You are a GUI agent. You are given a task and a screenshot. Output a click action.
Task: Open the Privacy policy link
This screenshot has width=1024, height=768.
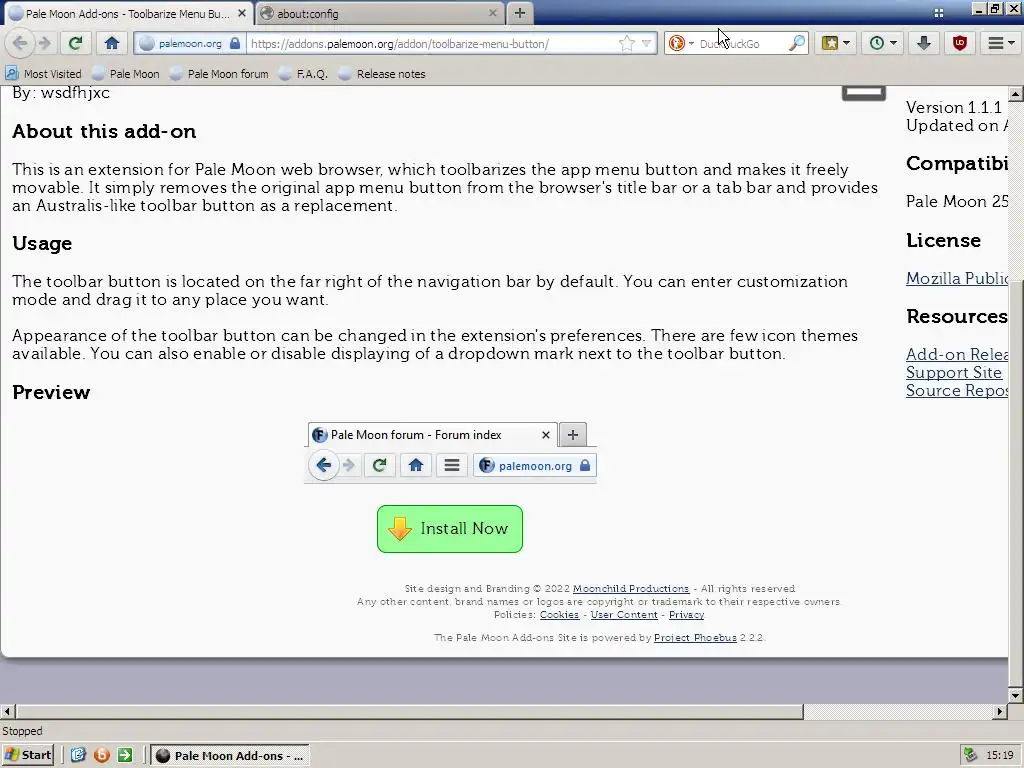686,615
